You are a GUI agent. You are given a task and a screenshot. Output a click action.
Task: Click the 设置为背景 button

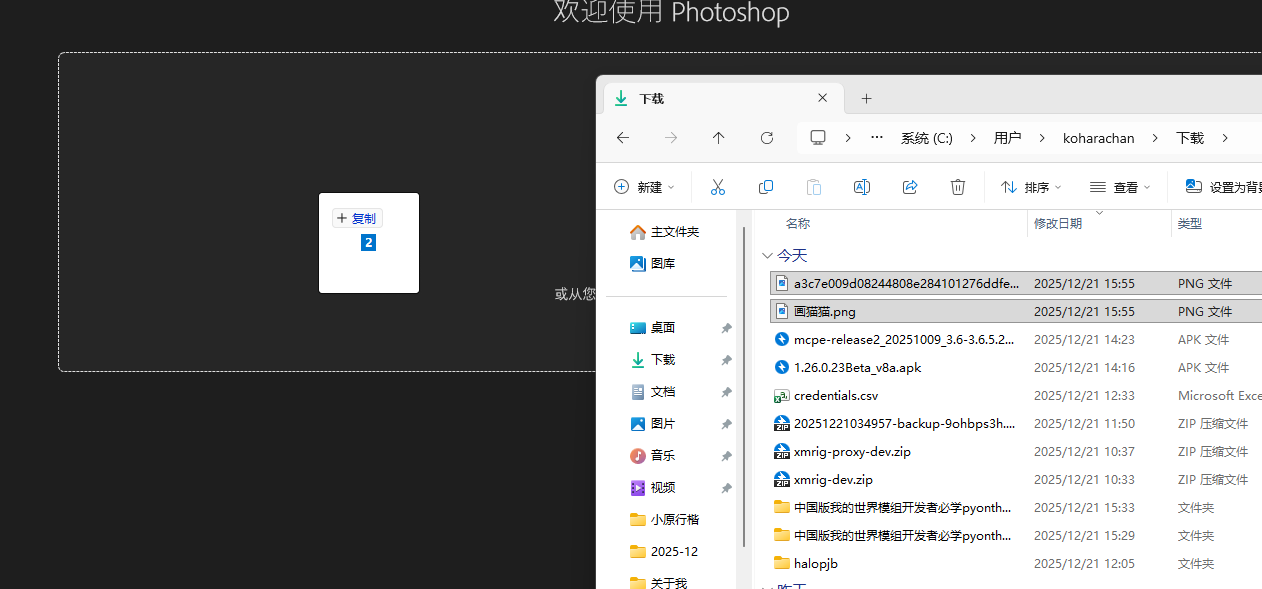coord(1223,187)
